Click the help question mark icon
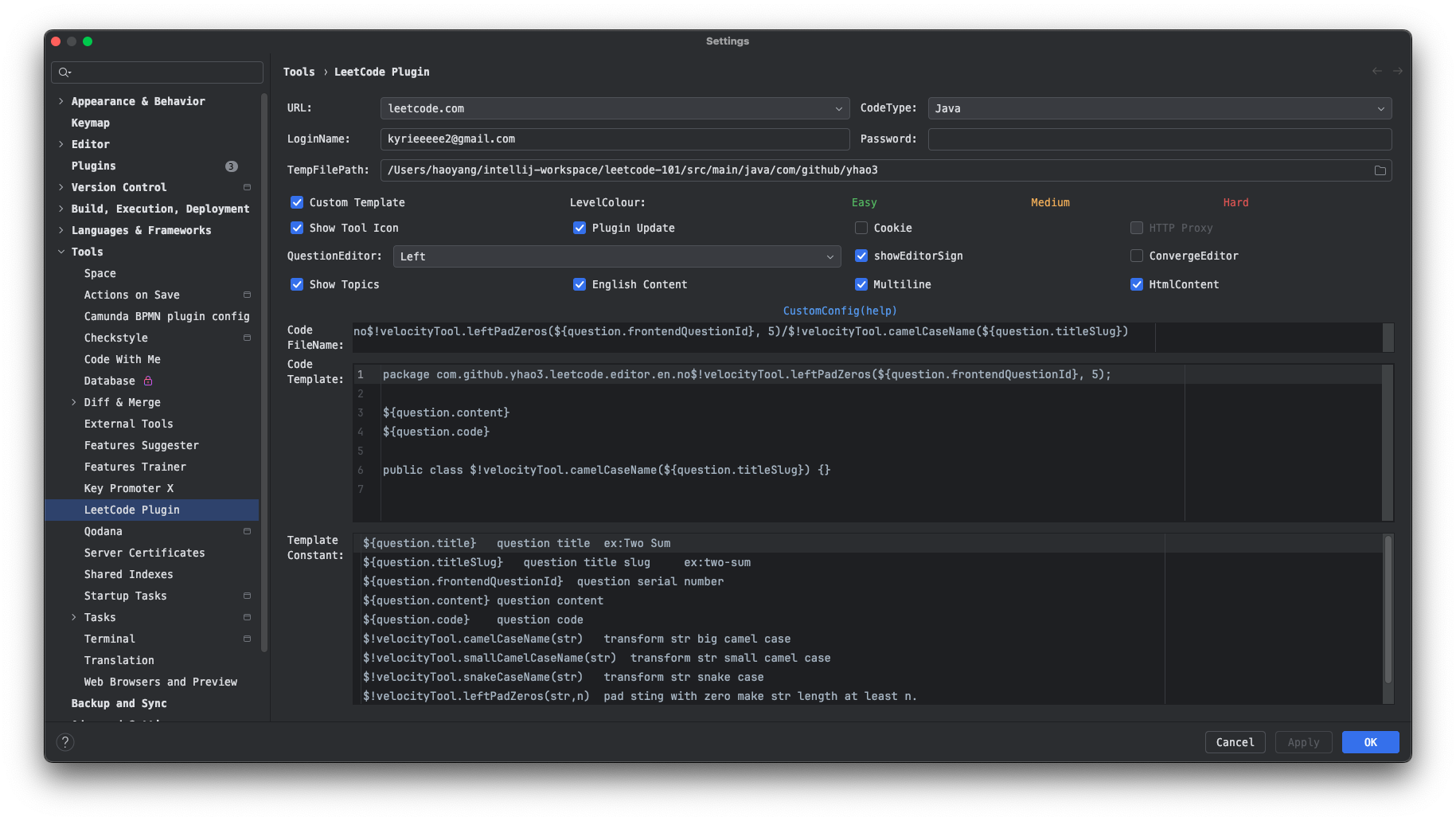 tap(65, 742)
